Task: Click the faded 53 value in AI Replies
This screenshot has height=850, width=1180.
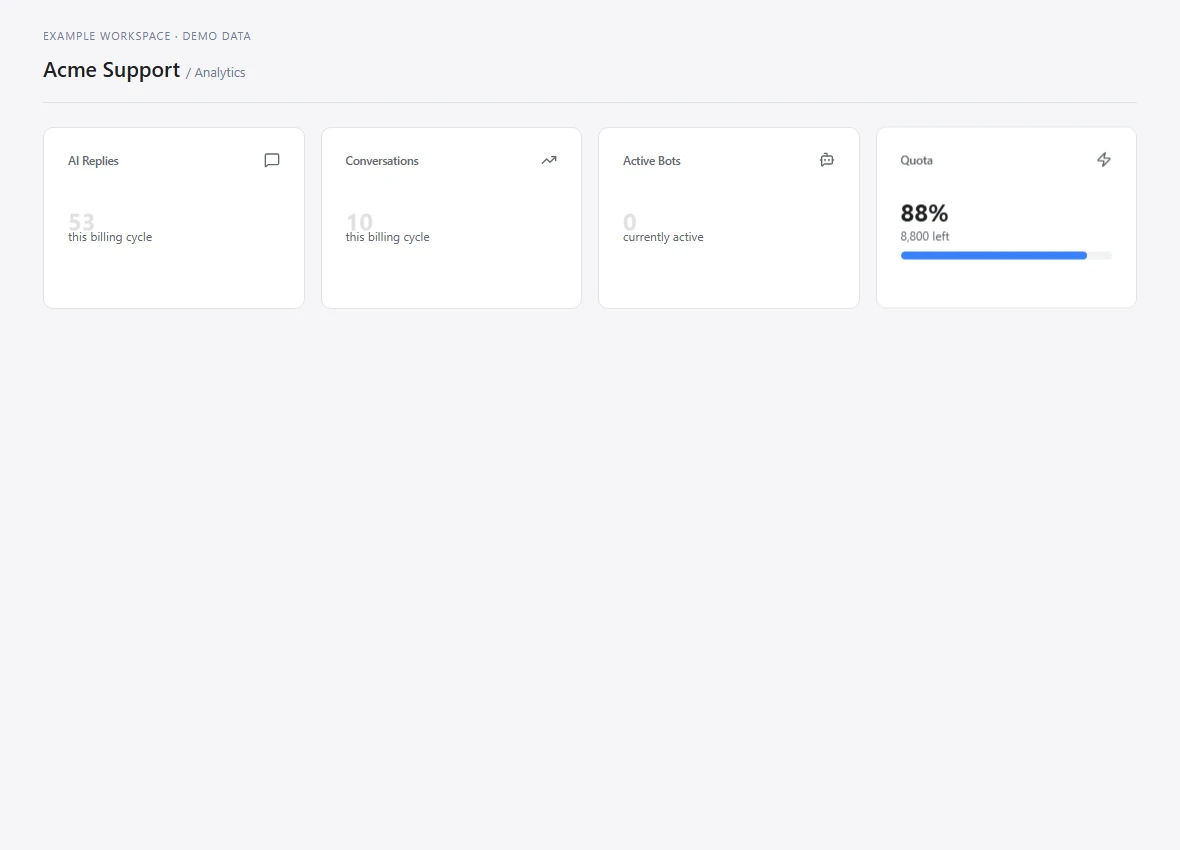Action: tap(81, 222)
